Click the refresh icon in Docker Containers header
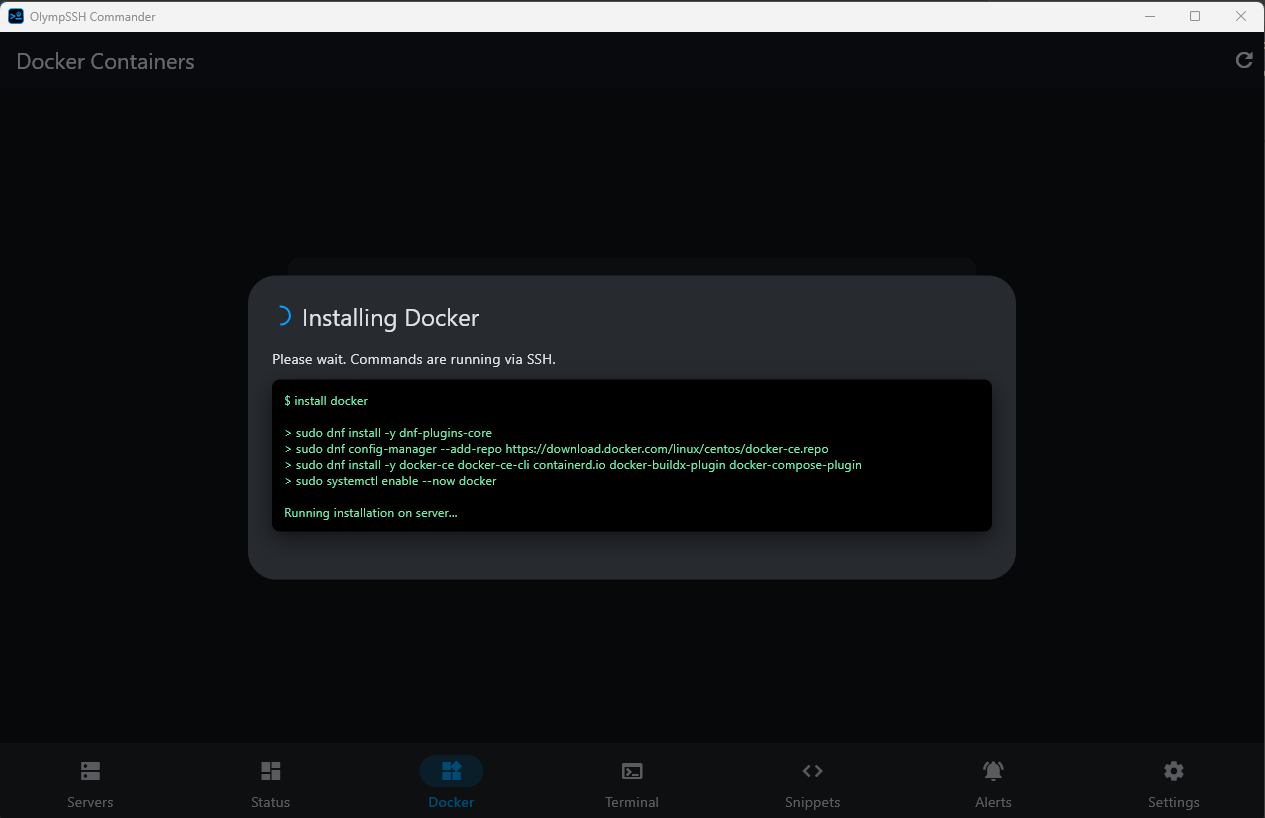This screenshot has width=1265, height=818. 1244,60
